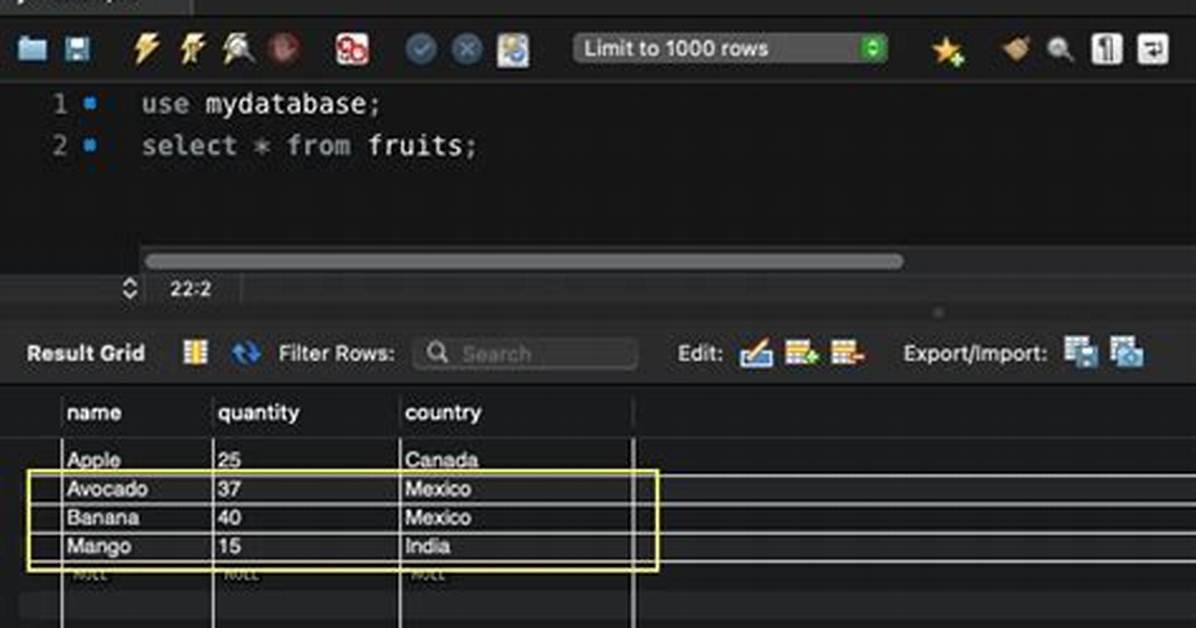Click the select from fruits statement
The height and width of the screenshot is (628, 1196).
pos(309,145)
